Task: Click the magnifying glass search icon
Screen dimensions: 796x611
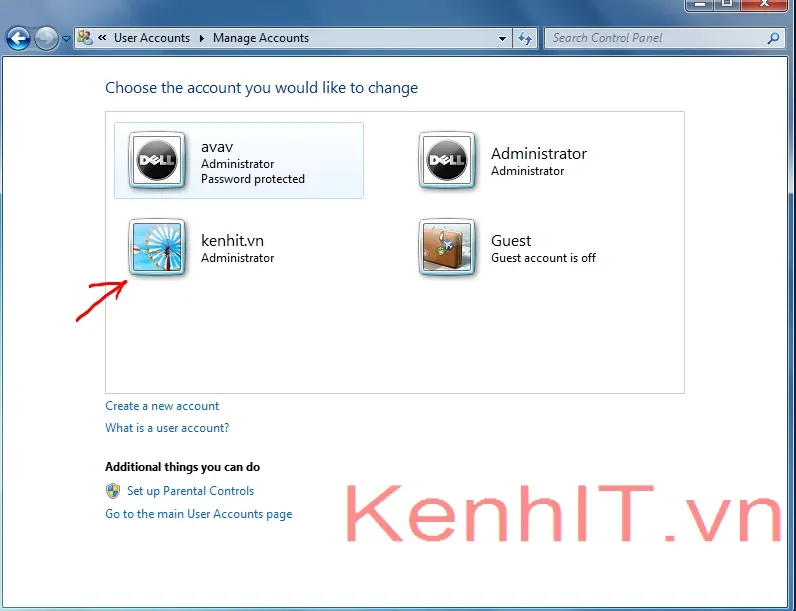Action: (773, 38)
